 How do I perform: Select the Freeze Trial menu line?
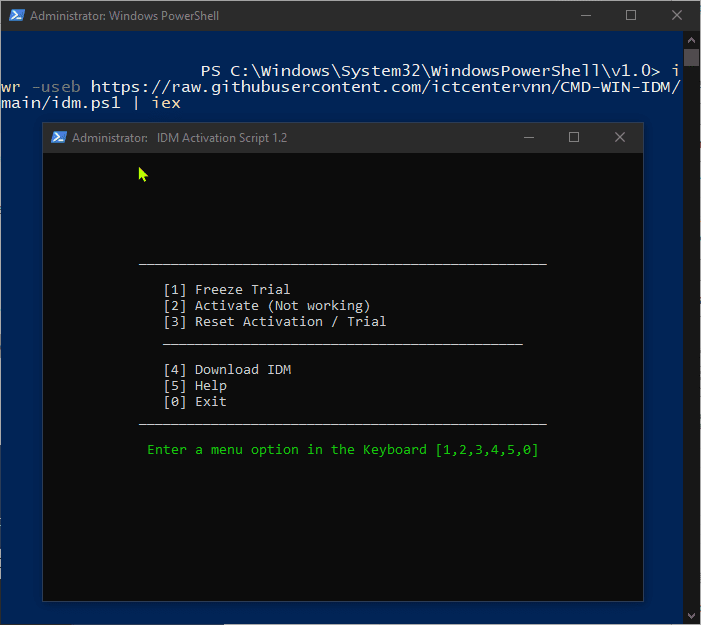click(227, 290)
